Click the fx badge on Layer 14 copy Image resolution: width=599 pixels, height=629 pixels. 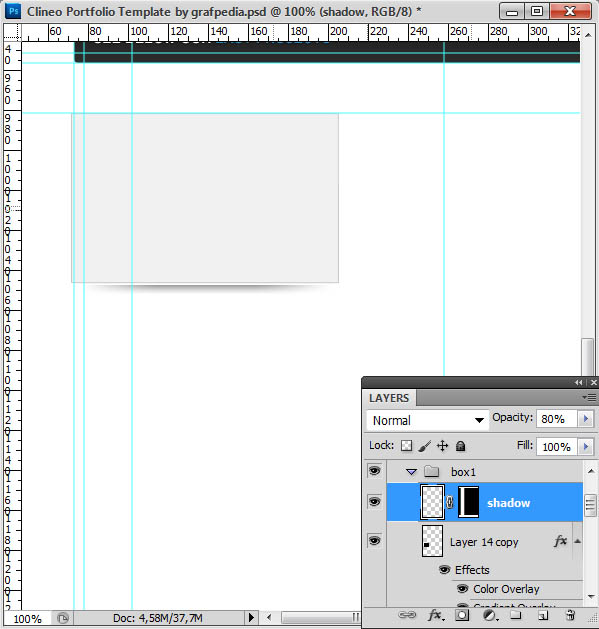[560, 541]
